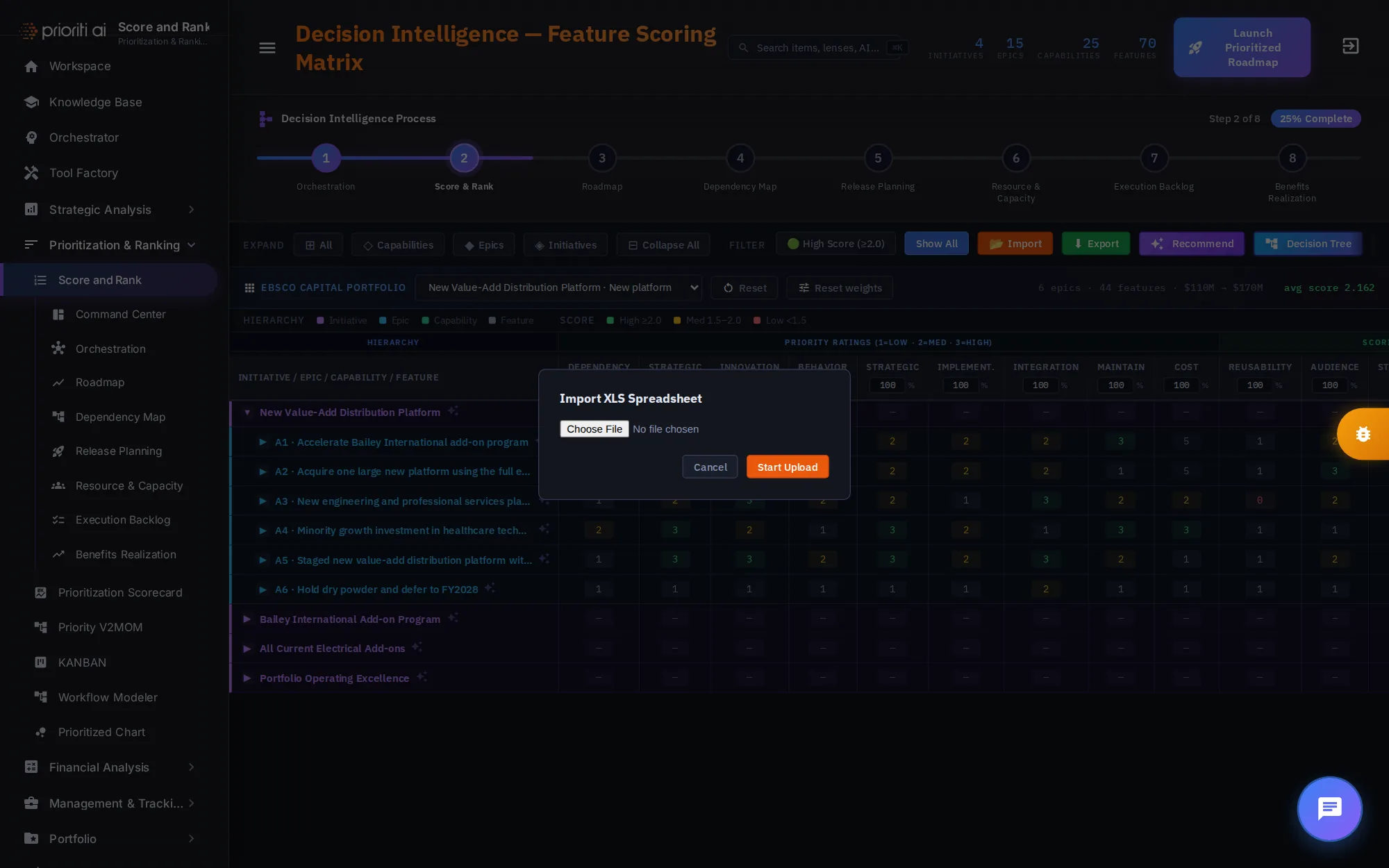Open Prioritization Scorecard
The width and height of the screenshot is (1389, 868).
120,592
